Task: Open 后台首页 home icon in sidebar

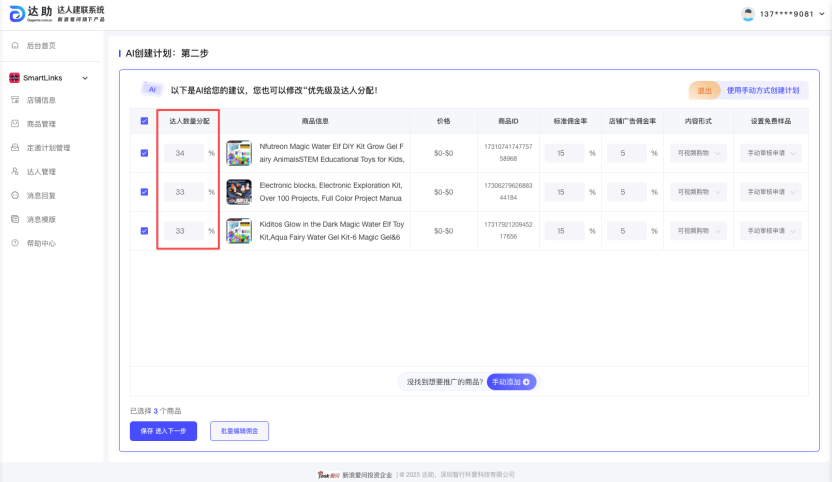Action: pyautogui.click(x=15, y=46)
